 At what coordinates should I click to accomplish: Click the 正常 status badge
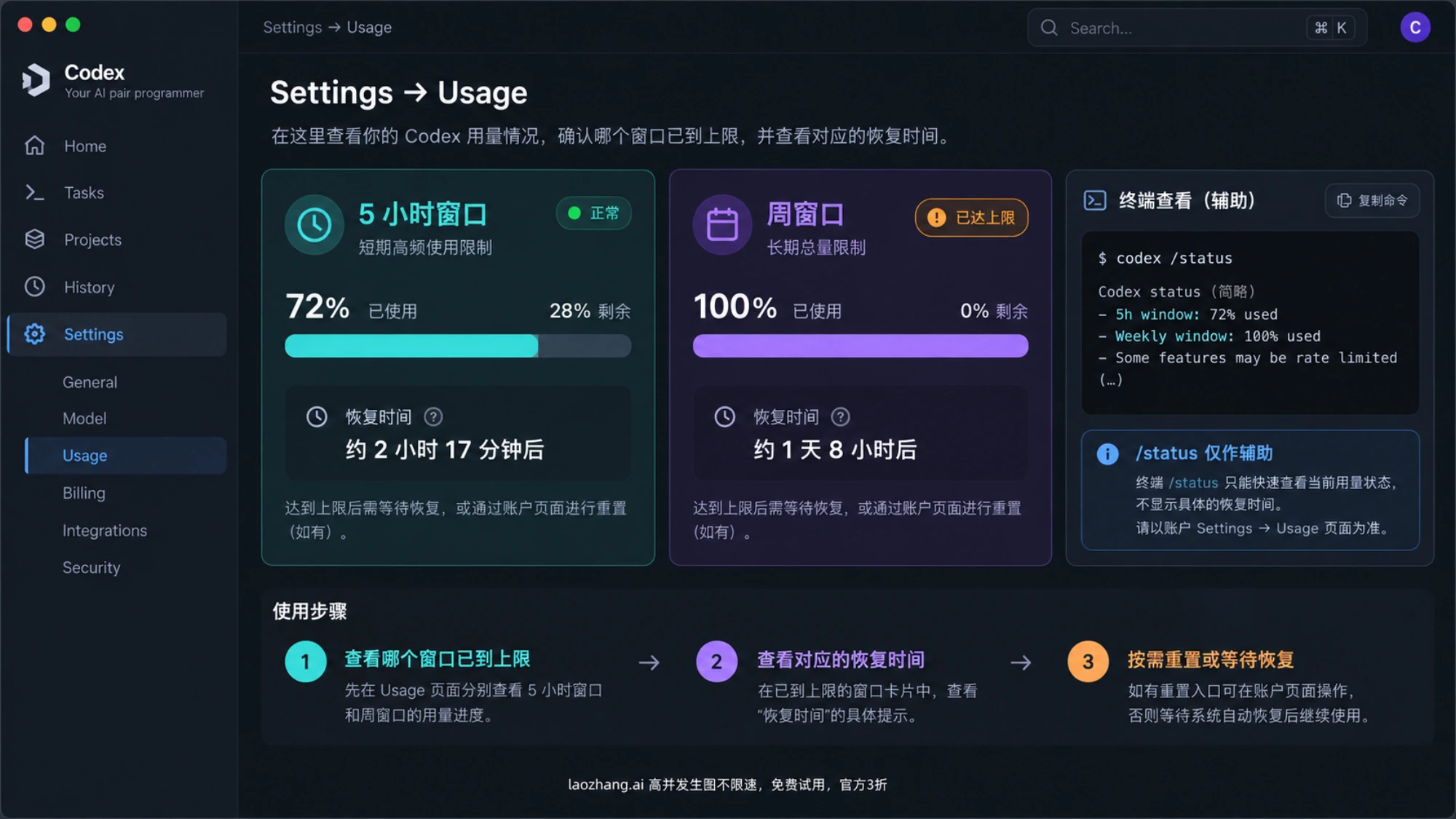[594, 213]
